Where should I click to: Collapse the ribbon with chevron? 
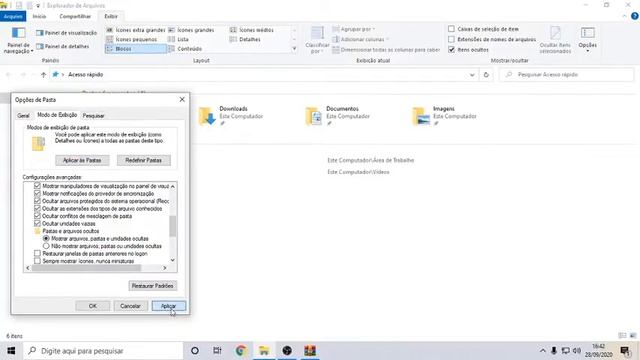(624, 16)
